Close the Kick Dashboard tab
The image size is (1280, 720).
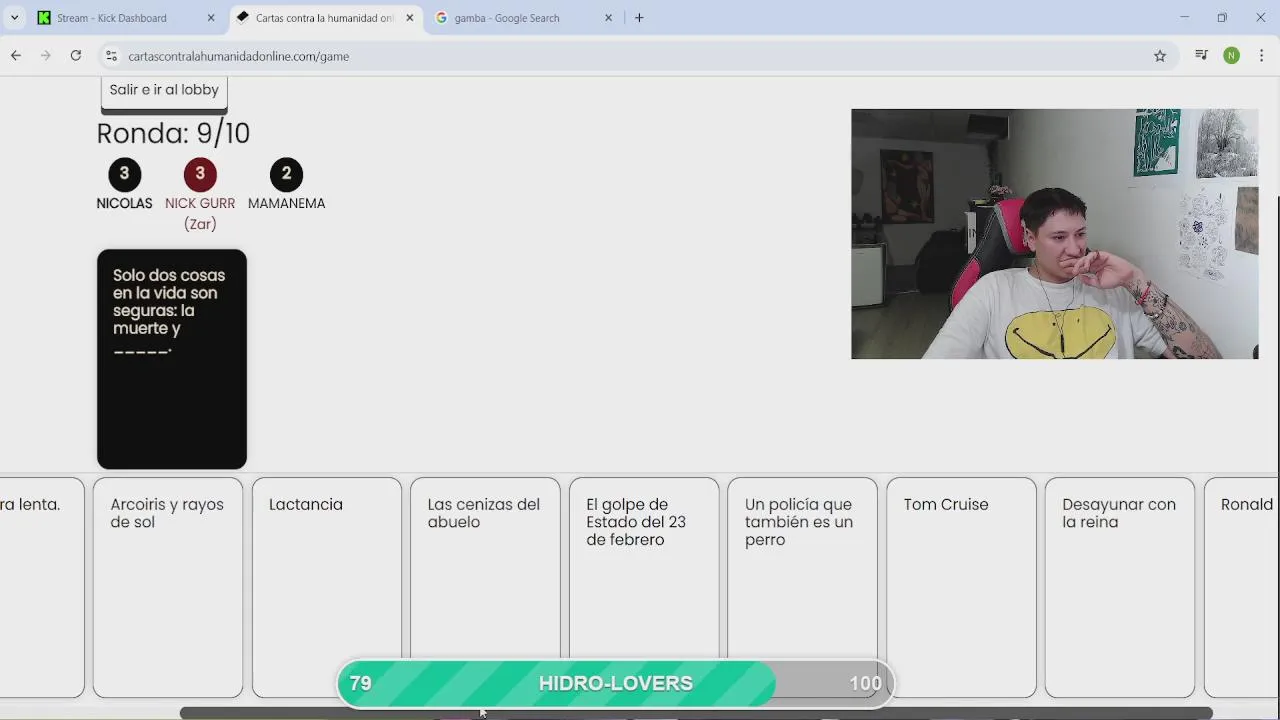point(211,17)
